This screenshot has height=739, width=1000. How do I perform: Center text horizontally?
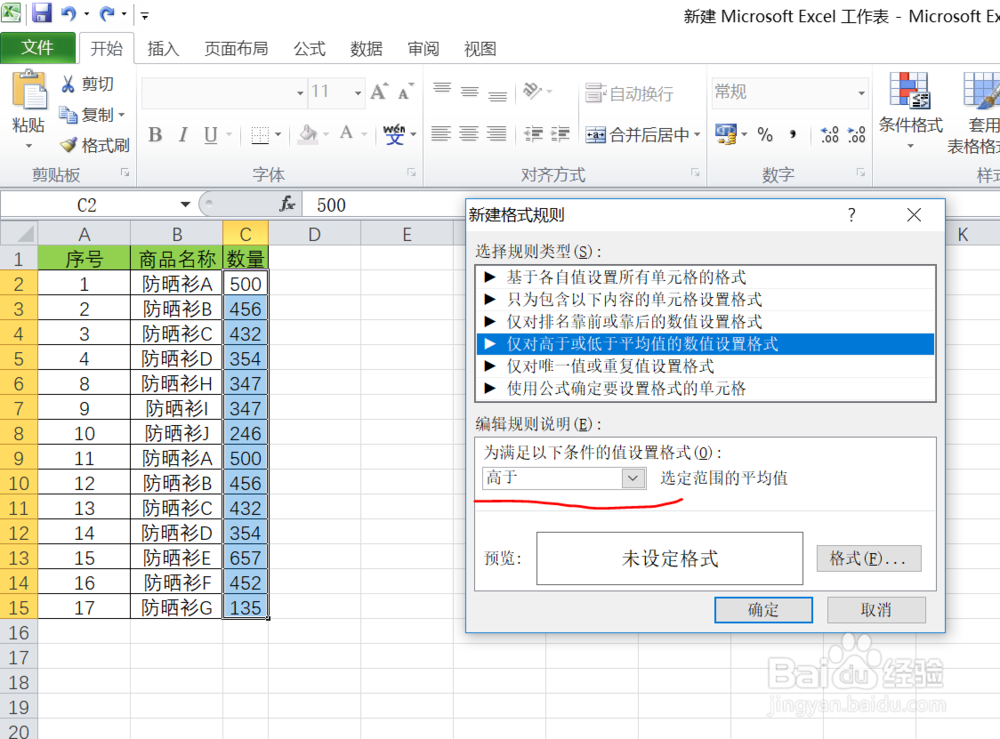[x=469, y=134]
